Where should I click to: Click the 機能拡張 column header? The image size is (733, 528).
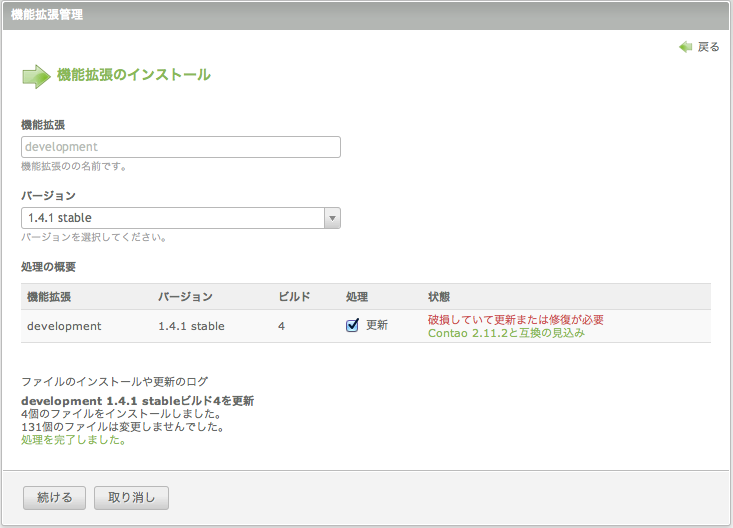(49, 297)
